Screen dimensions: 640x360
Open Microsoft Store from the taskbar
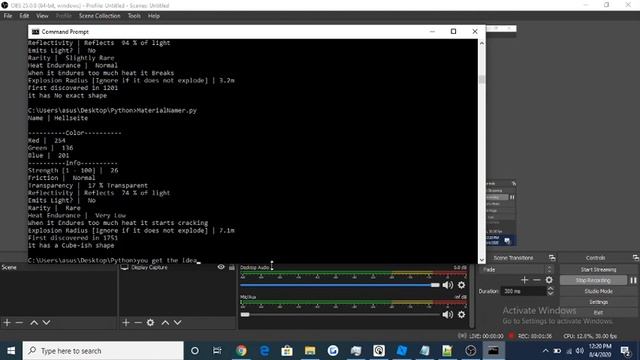click(287, 351)
